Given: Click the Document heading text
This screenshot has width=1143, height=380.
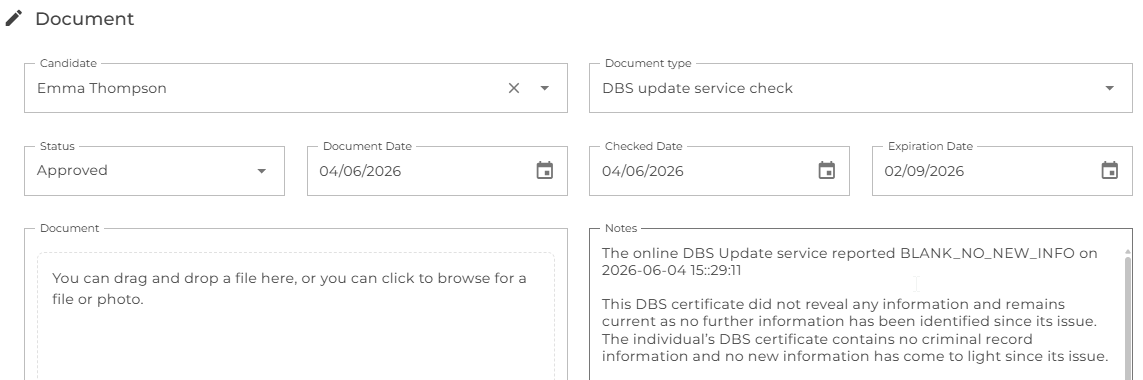Looking at the screenshot, I should [x=85, y=19].
